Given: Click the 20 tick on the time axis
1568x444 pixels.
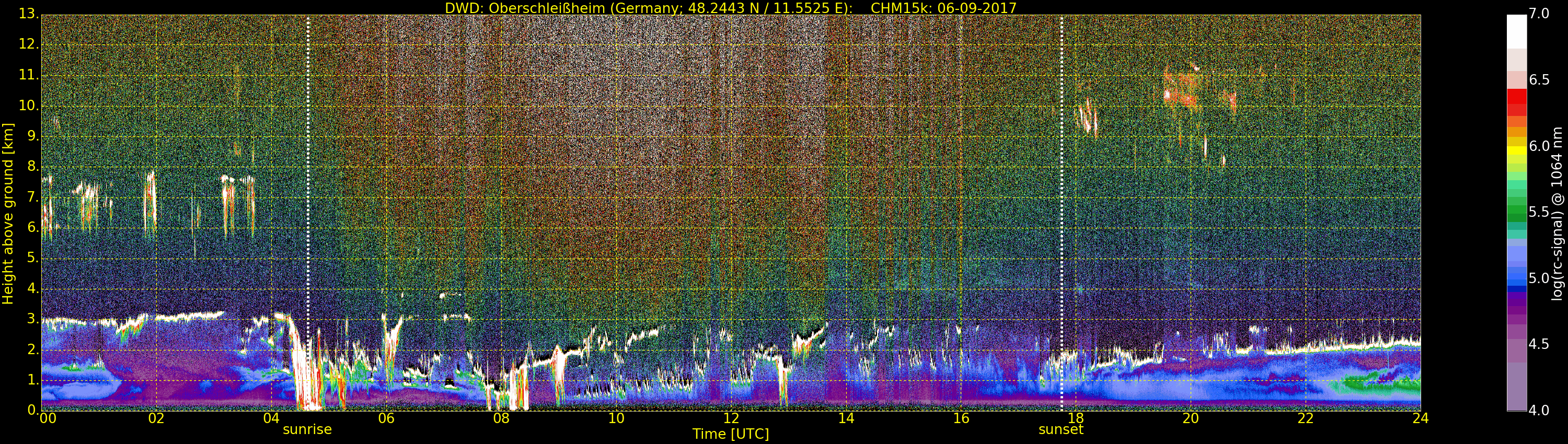Looking at the screenshot, I should (1190, 418).
